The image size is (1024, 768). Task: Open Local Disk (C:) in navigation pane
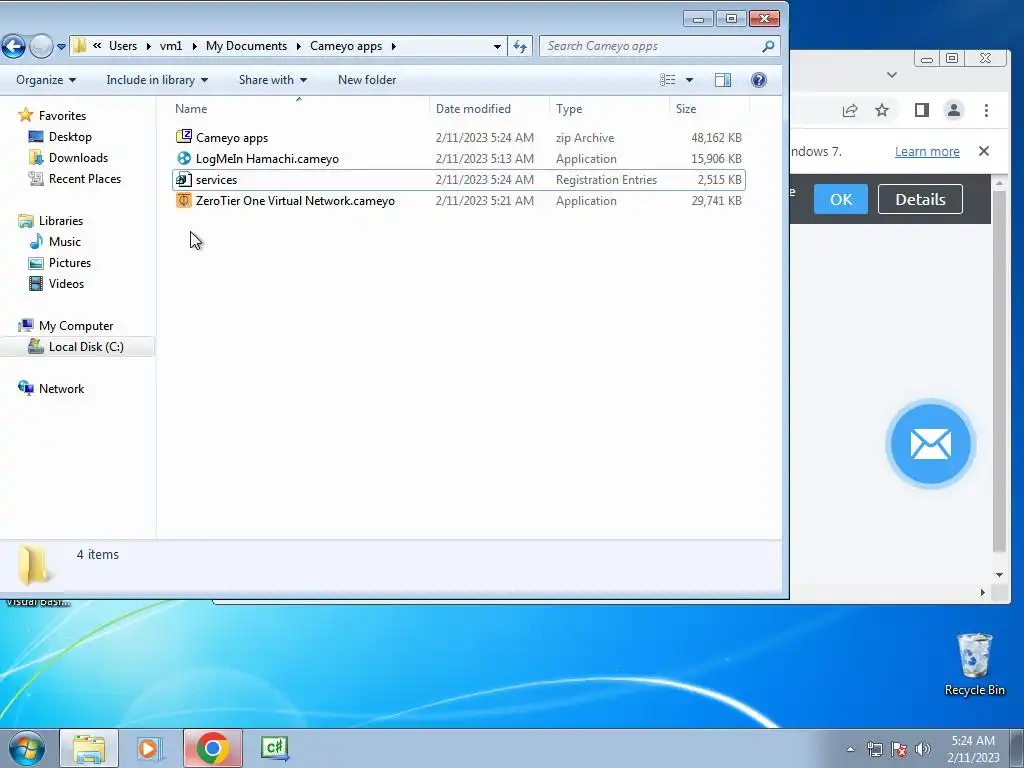(86, 347)
